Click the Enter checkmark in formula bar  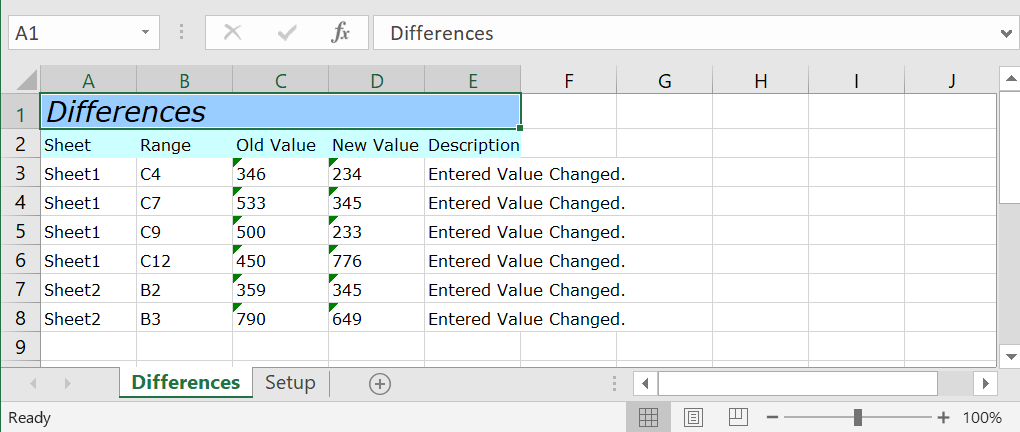288,33
